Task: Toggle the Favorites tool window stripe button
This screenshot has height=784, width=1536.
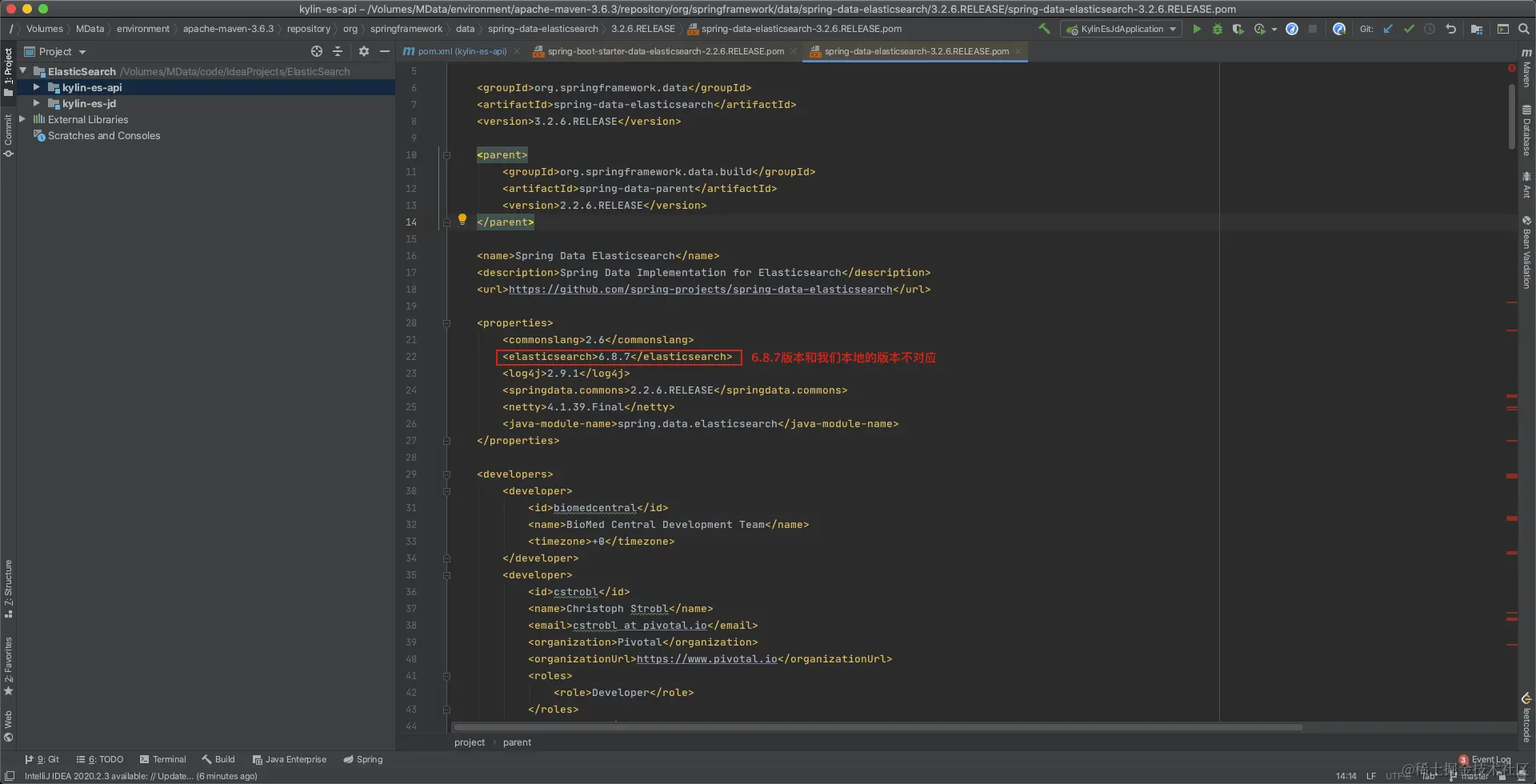Action: point(8,666)
